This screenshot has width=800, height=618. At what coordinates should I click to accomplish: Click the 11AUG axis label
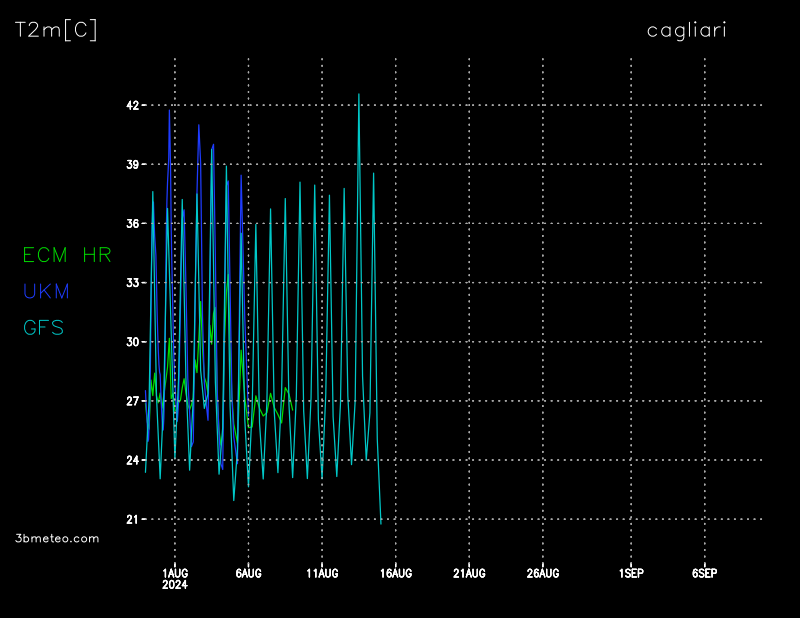point(322,573)
